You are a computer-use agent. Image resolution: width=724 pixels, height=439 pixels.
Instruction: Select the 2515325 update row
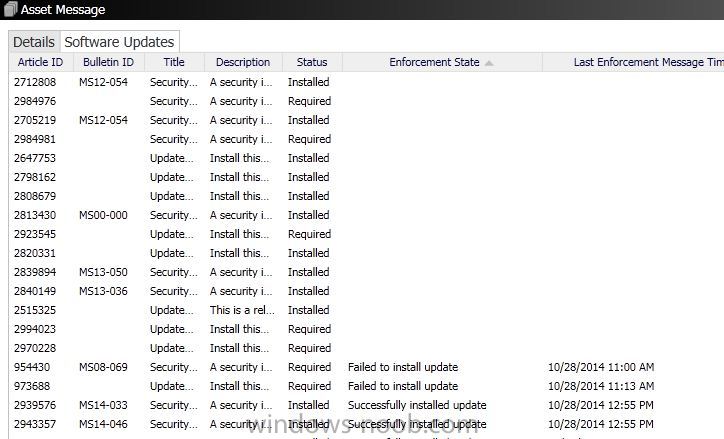point(367,310)
